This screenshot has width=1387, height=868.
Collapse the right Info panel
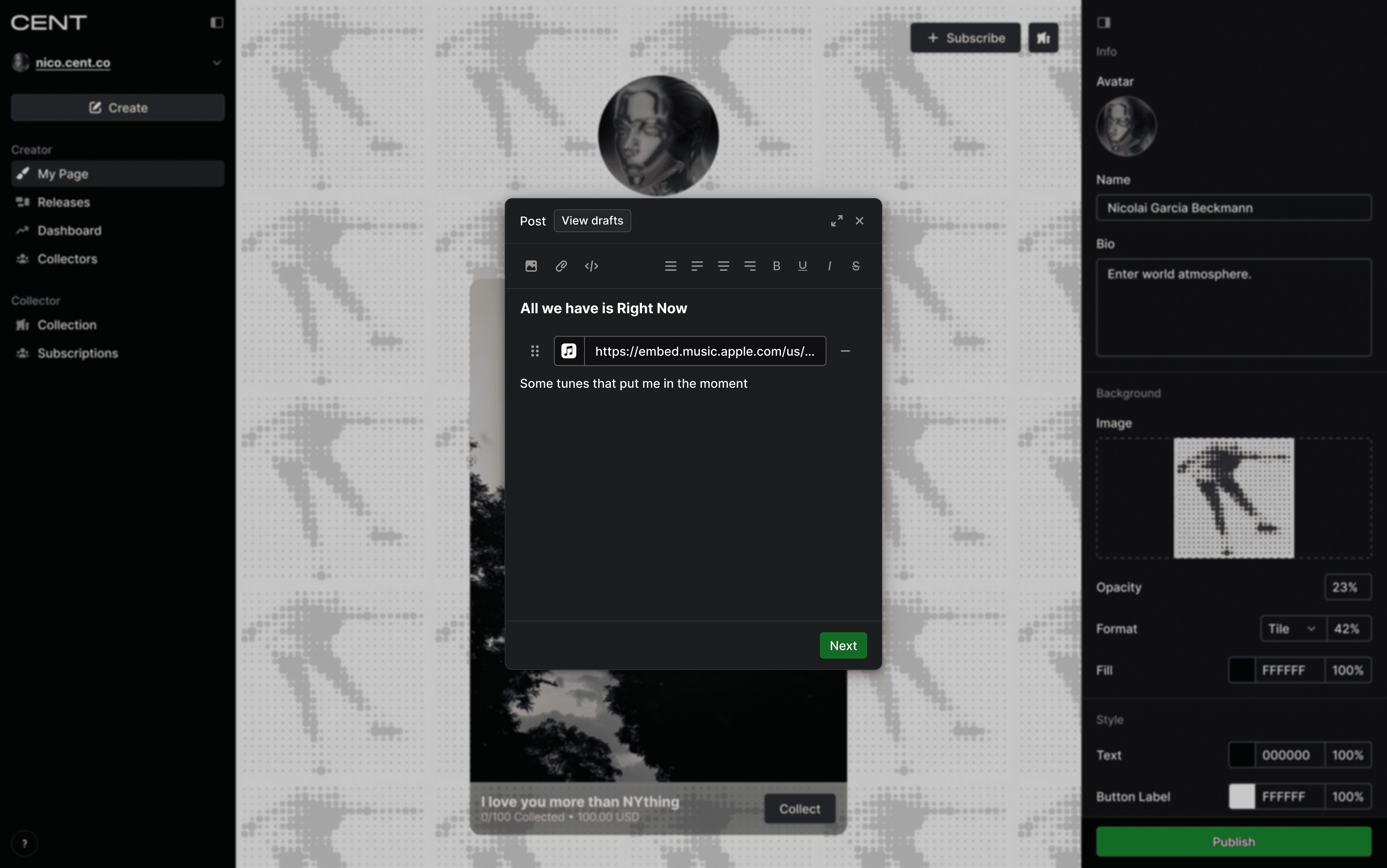1103,22
